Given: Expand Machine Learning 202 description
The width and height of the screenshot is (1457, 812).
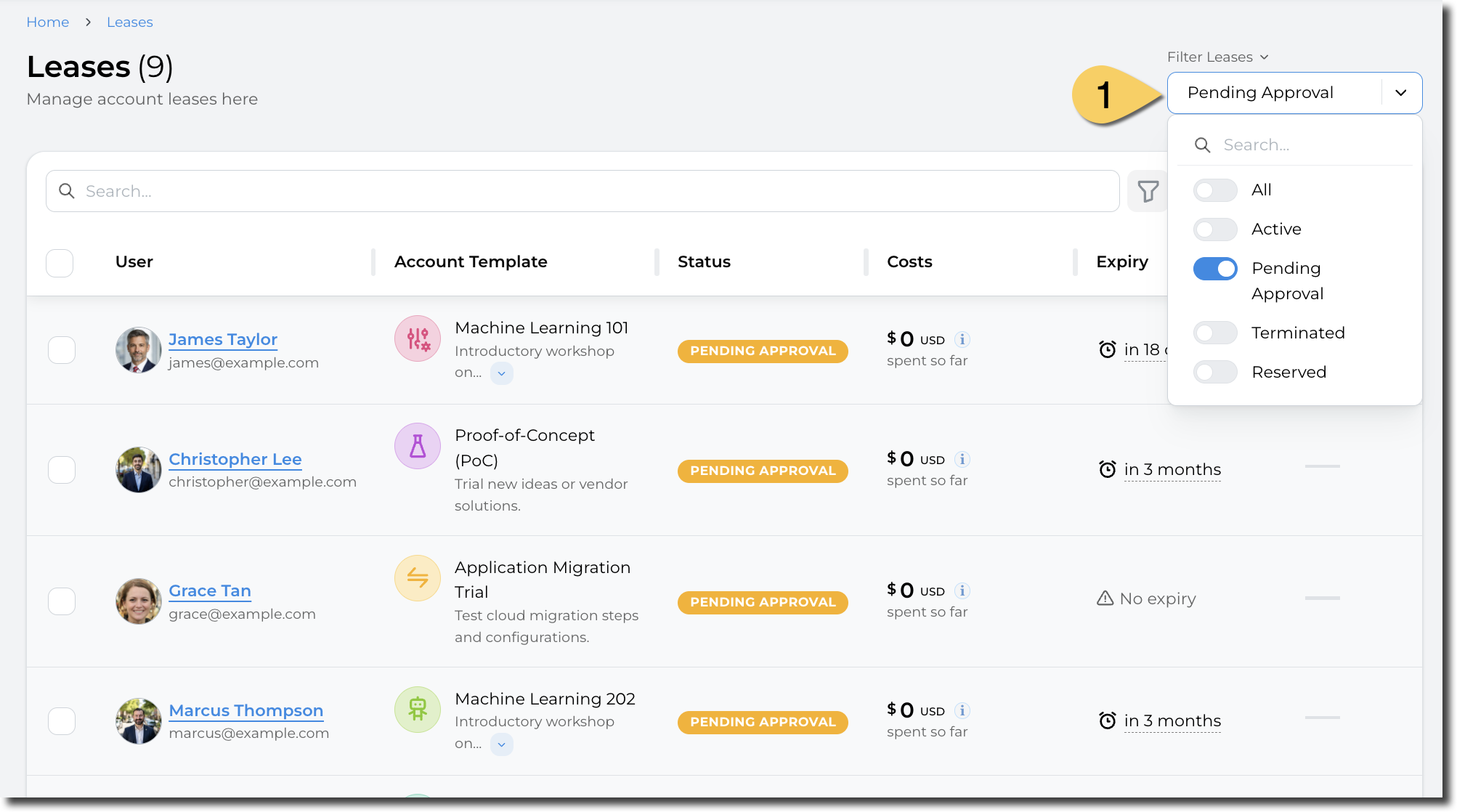Looking at the screenshot, I should click(501, 744).
